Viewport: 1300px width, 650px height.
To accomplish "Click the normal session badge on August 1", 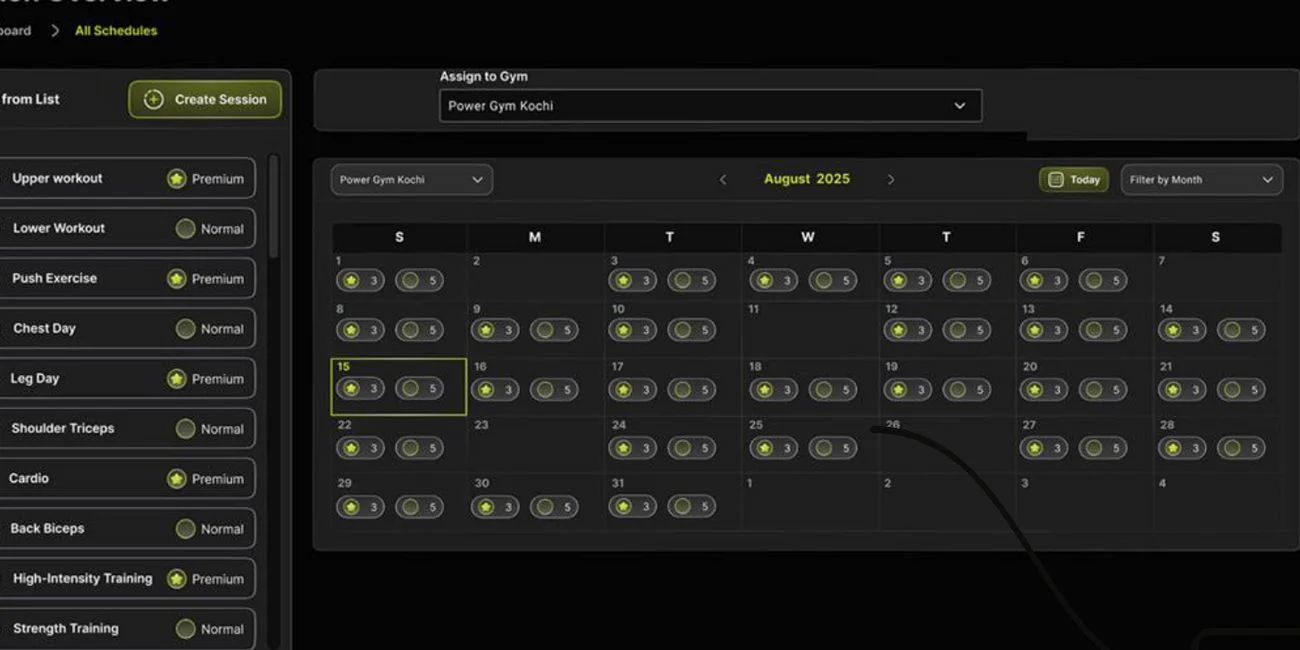I will (x=419, y=281).
